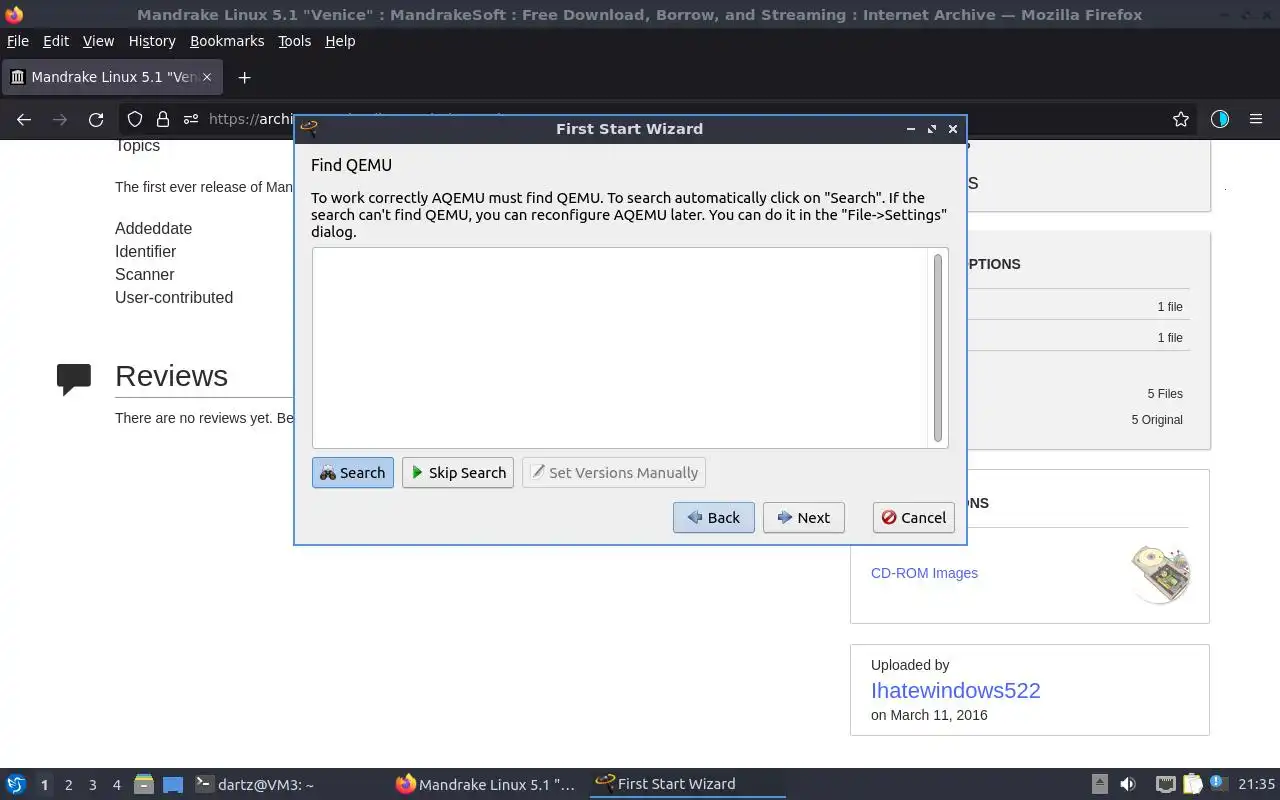Click the clipboard manager tray icon
Image resolution: width=1280 pixels, height=800 pixels.
coord(1192,785)
